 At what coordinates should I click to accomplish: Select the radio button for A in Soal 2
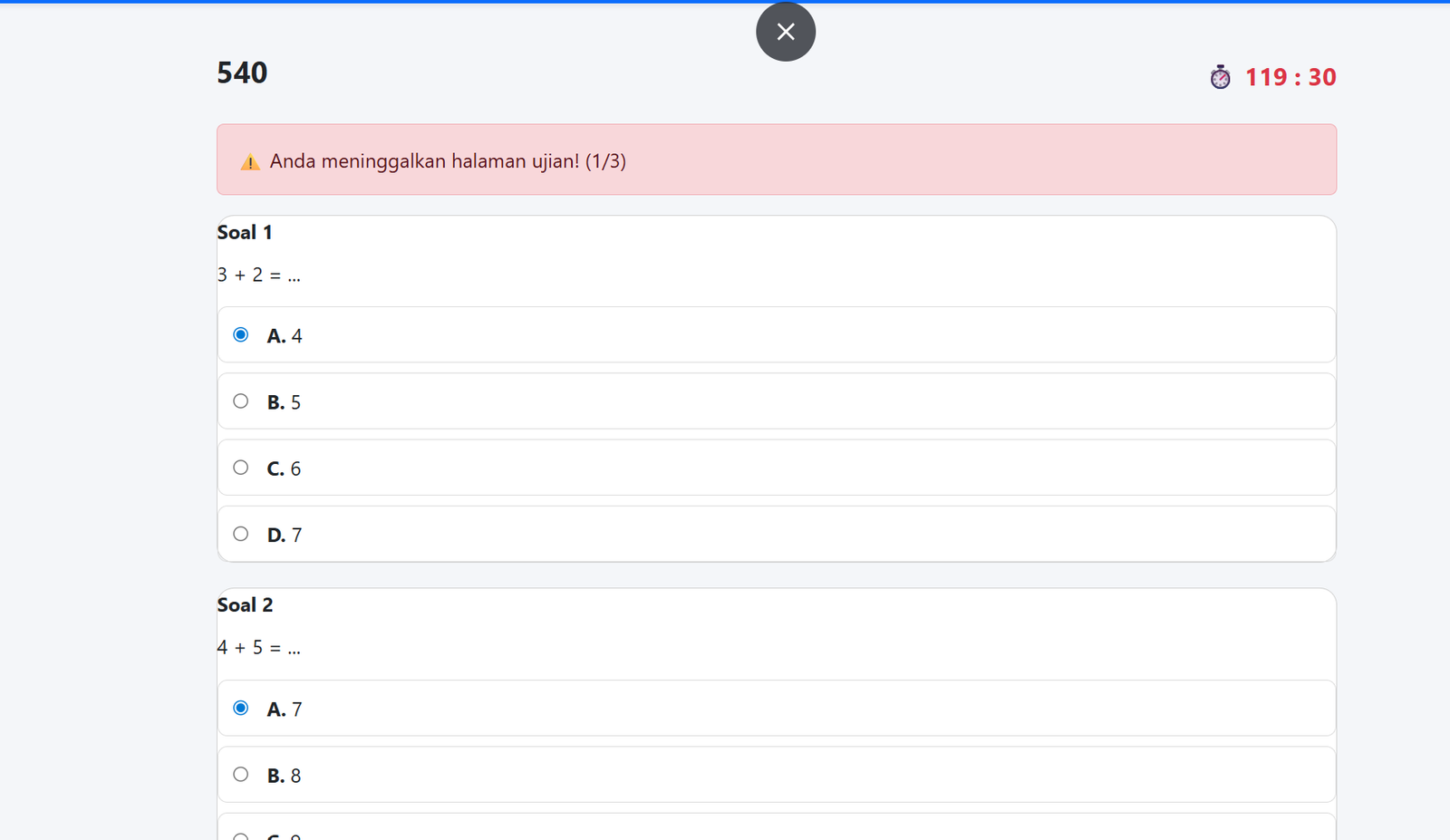click(x=241, y=708)
